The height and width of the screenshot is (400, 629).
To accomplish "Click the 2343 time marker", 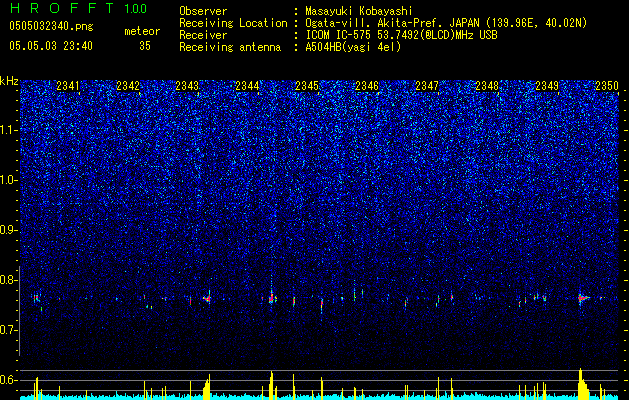I will coord(187,86).
